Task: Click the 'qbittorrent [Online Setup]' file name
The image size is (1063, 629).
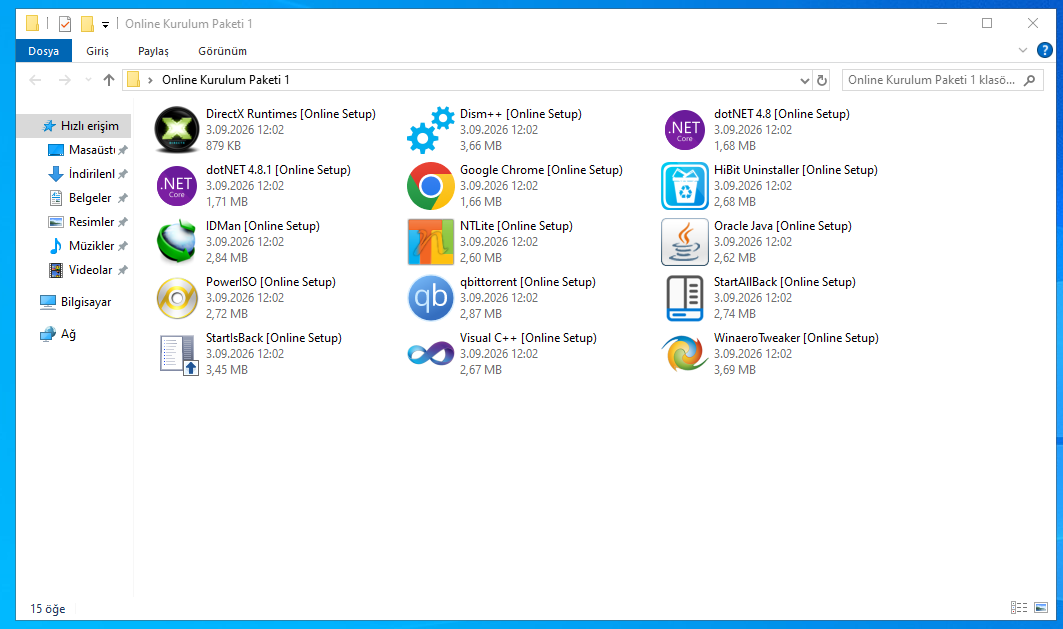Action: click(x=527, y=282)
